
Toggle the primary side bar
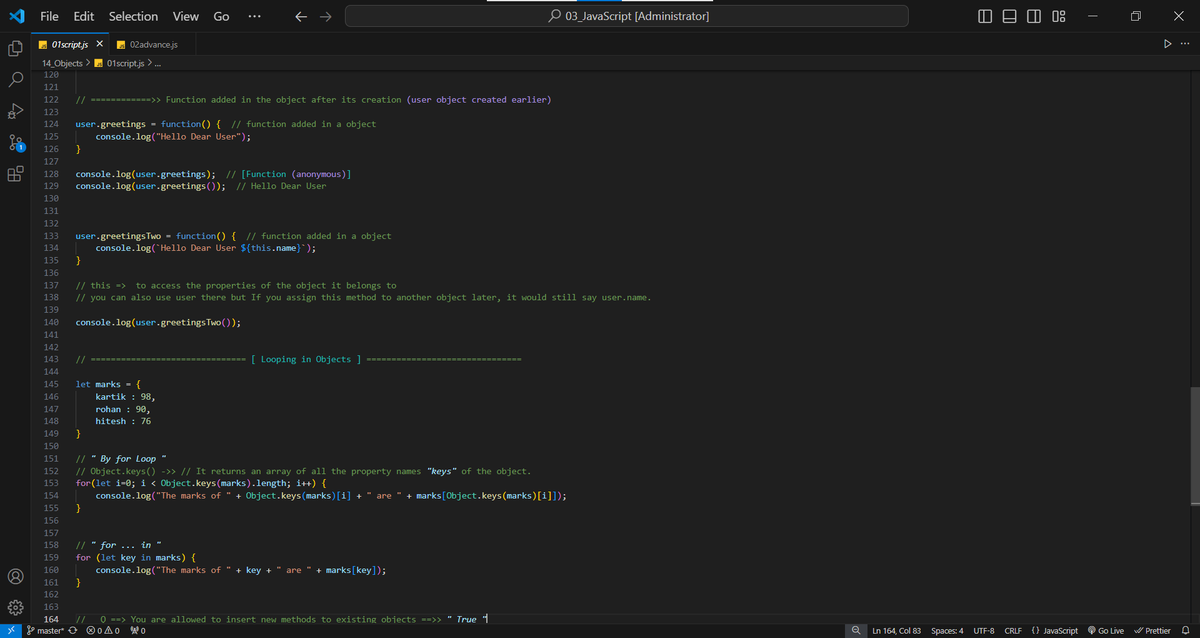point(986,16)
